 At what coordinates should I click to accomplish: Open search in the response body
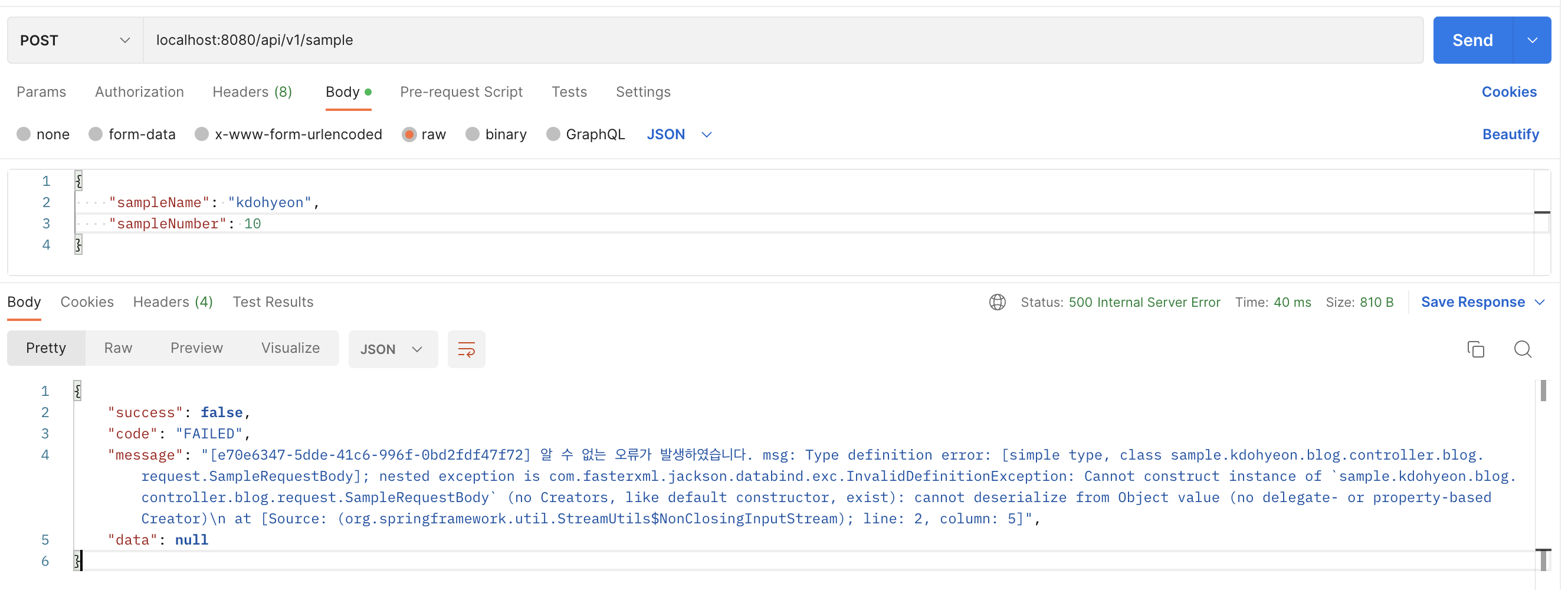pos(1523,349)
